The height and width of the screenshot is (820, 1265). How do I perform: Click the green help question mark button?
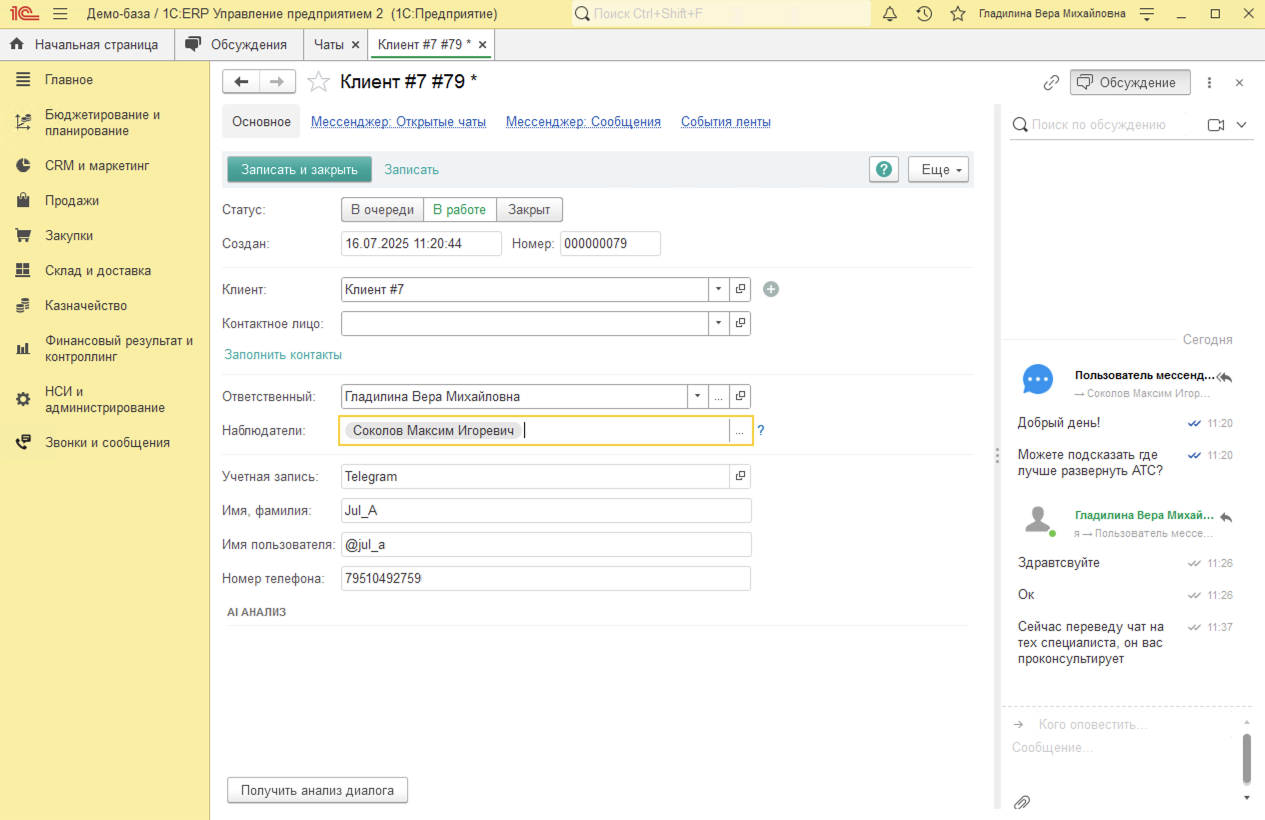point(883,170)
